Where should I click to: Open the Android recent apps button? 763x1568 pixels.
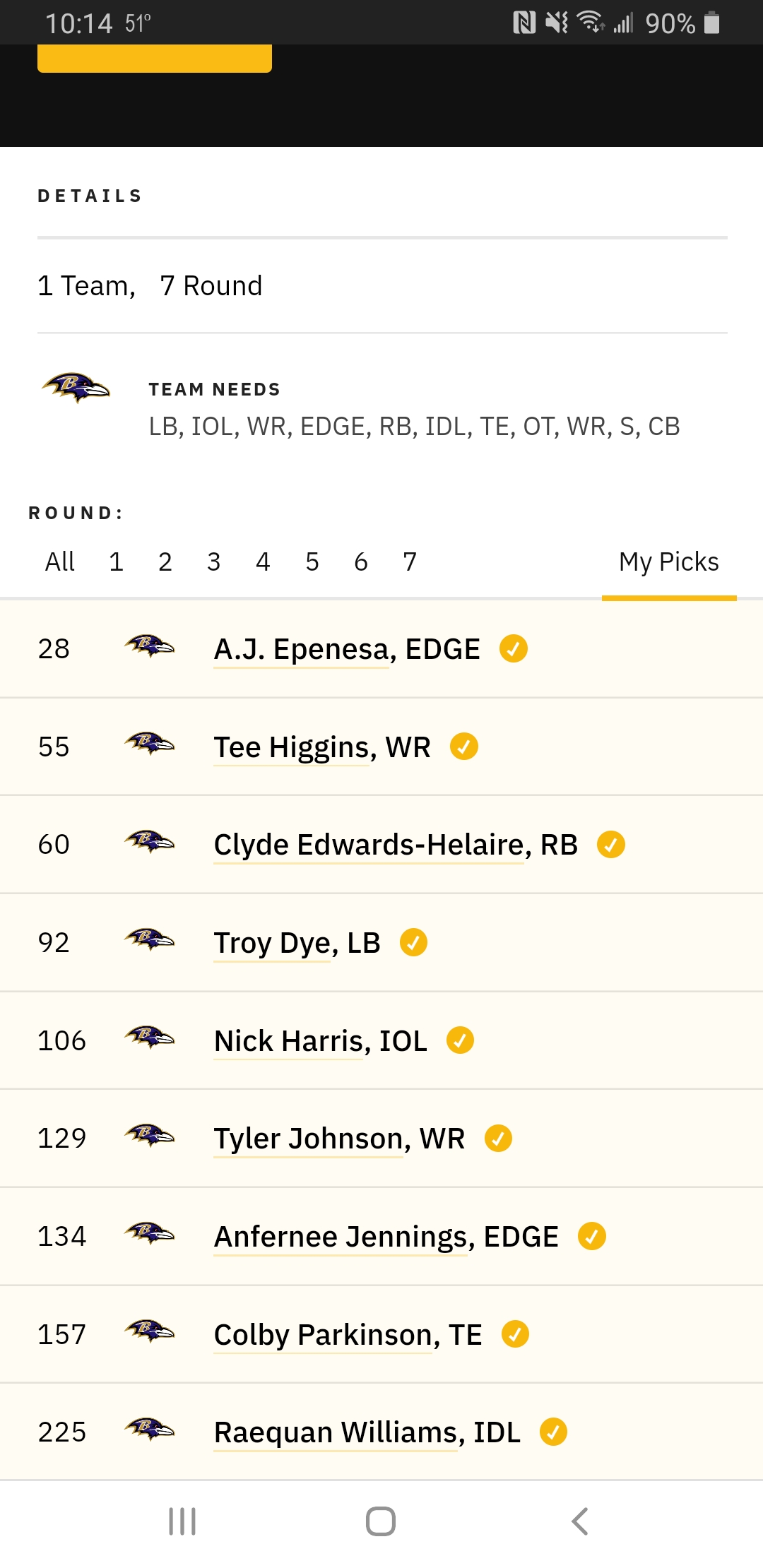click(x=182, y=1521)
